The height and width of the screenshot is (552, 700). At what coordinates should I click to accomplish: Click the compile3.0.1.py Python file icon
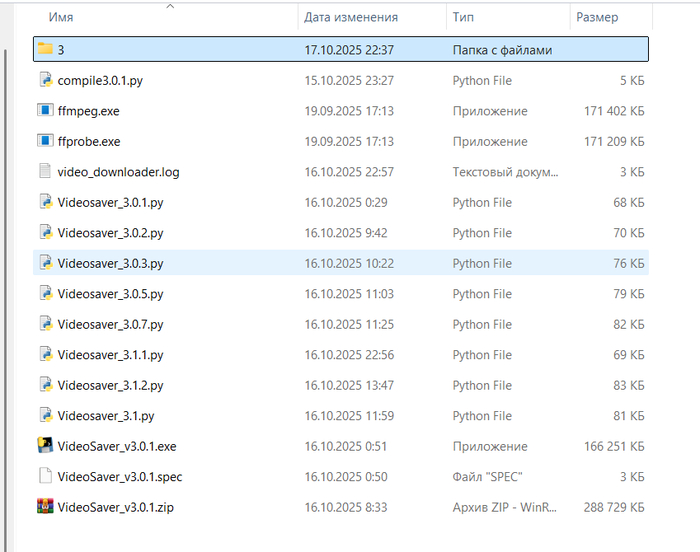pyautogui.click(x=45, y=80)
